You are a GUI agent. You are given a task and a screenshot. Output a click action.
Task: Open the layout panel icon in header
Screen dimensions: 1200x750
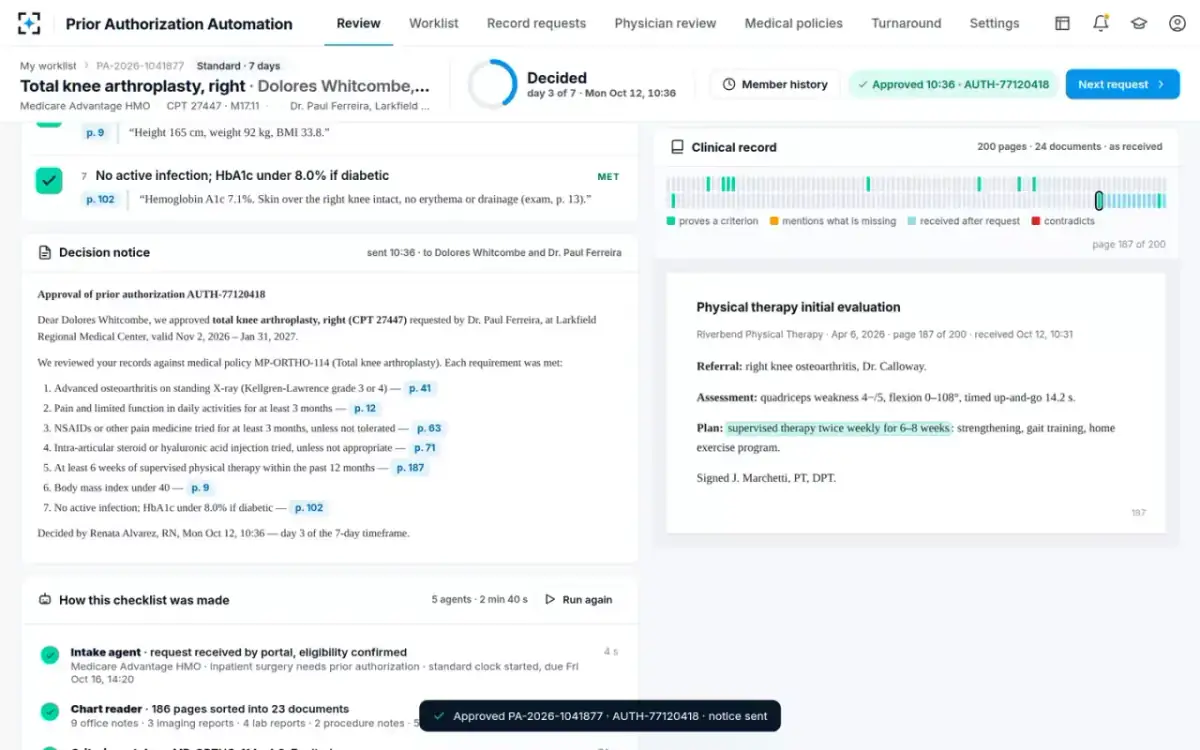[1063, 23]
